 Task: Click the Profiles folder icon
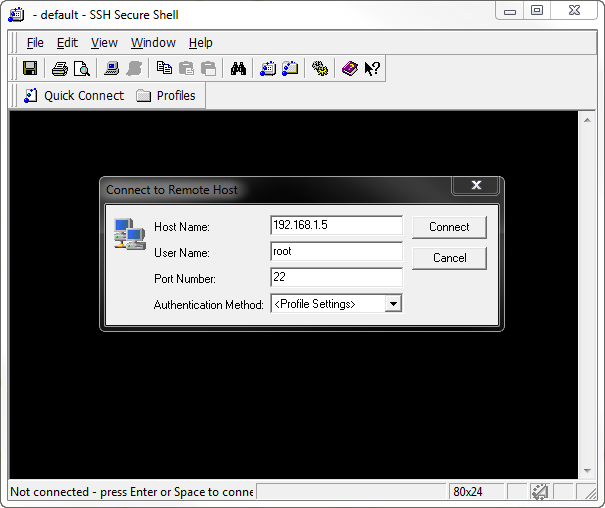[144, 96]
